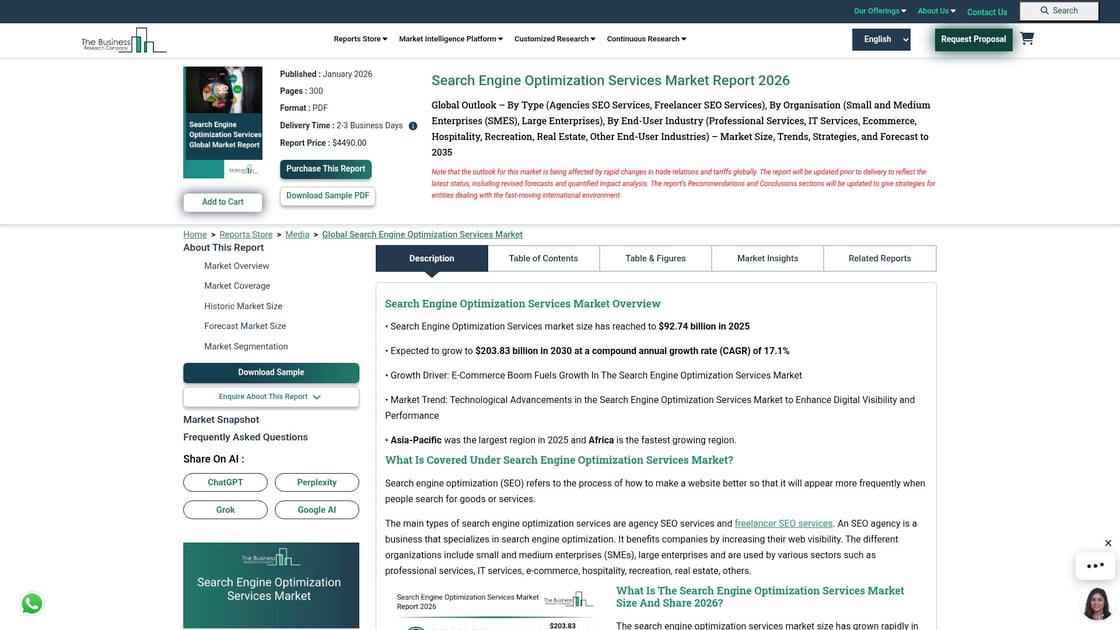Expand the About Us menu
The width and height of the screenshot is (1120, 630).
936,11
